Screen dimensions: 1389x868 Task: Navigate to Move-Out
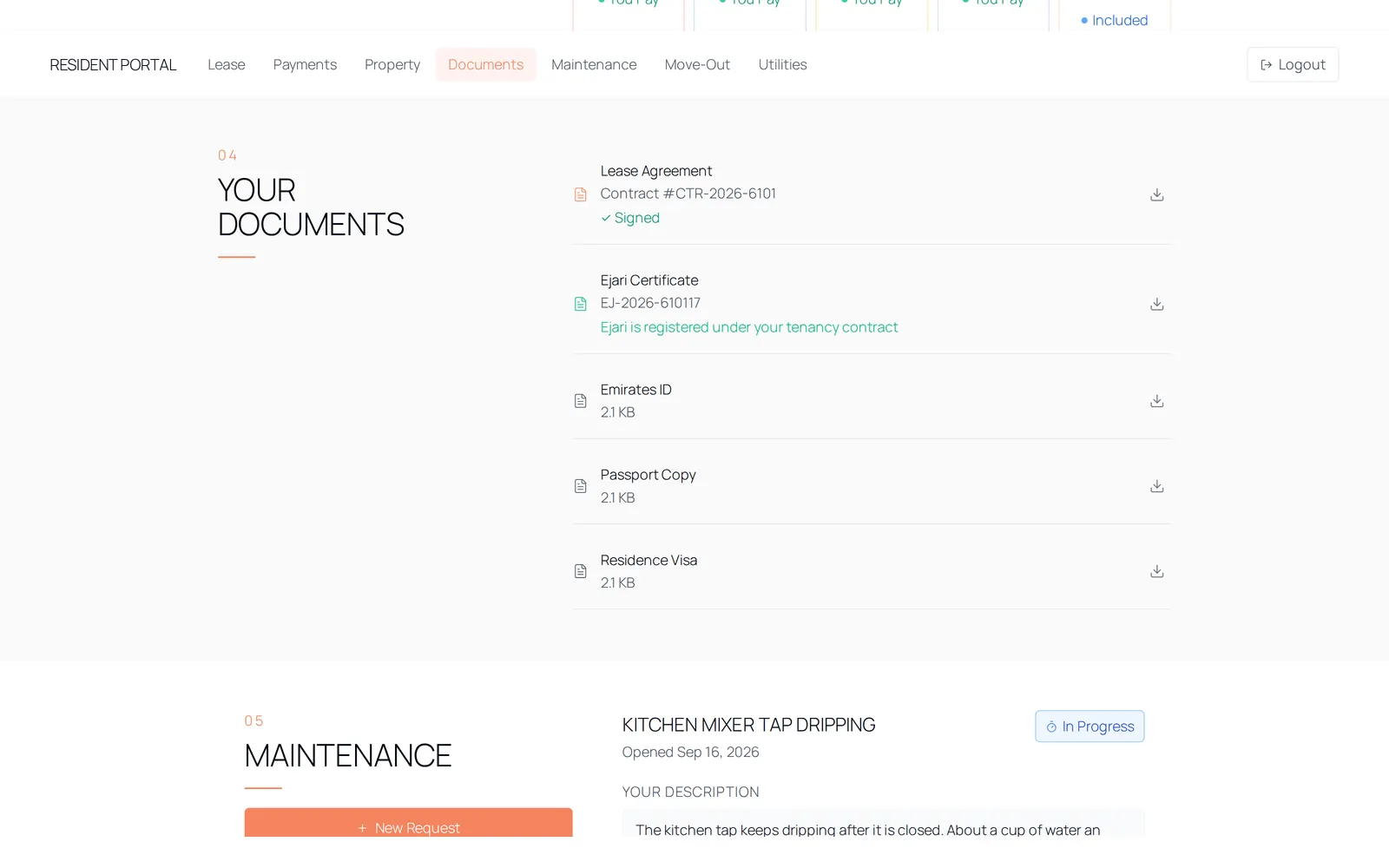tap(697, 64)
